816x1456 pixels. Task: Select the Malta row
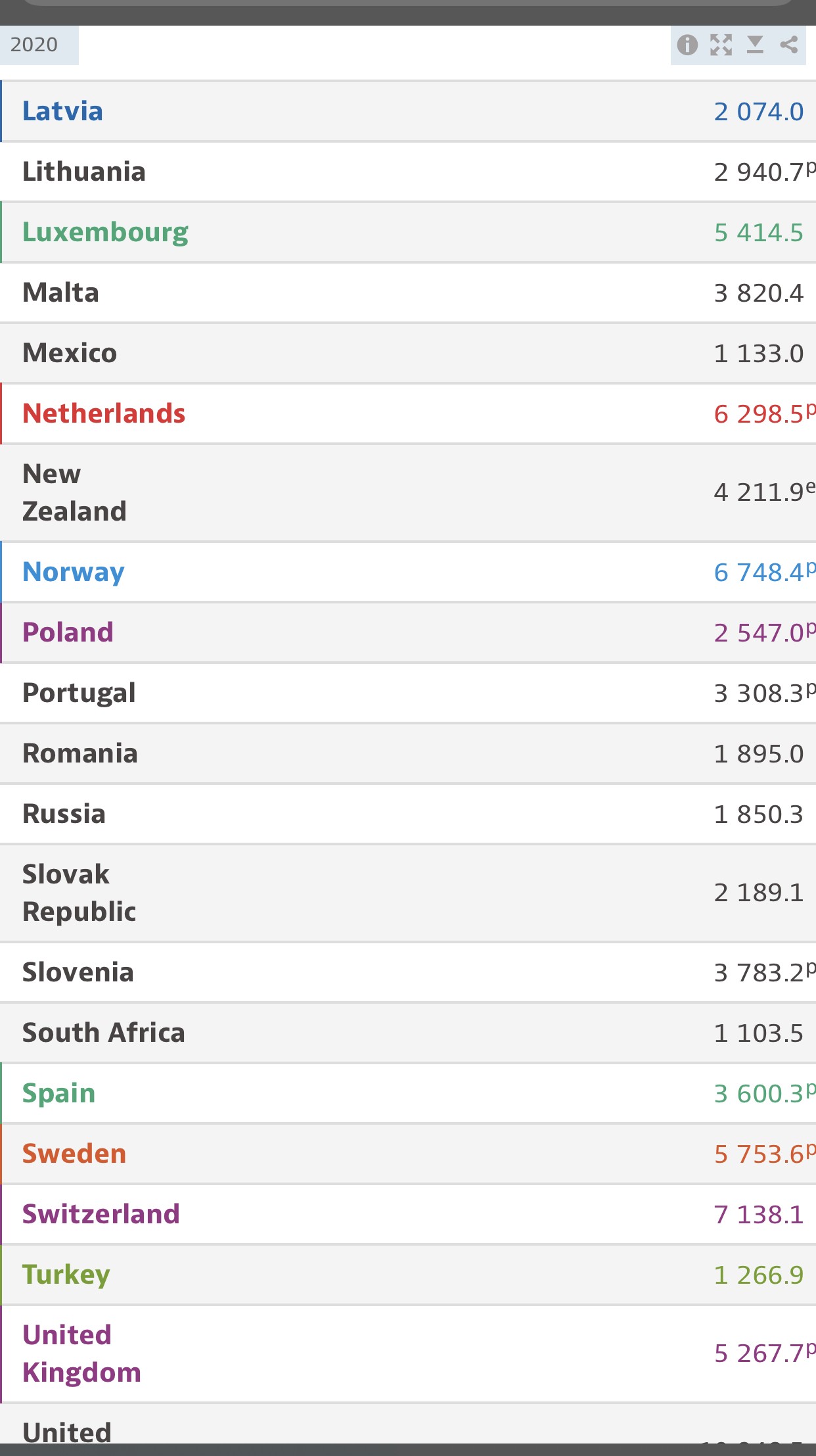[x=408, y=293]
